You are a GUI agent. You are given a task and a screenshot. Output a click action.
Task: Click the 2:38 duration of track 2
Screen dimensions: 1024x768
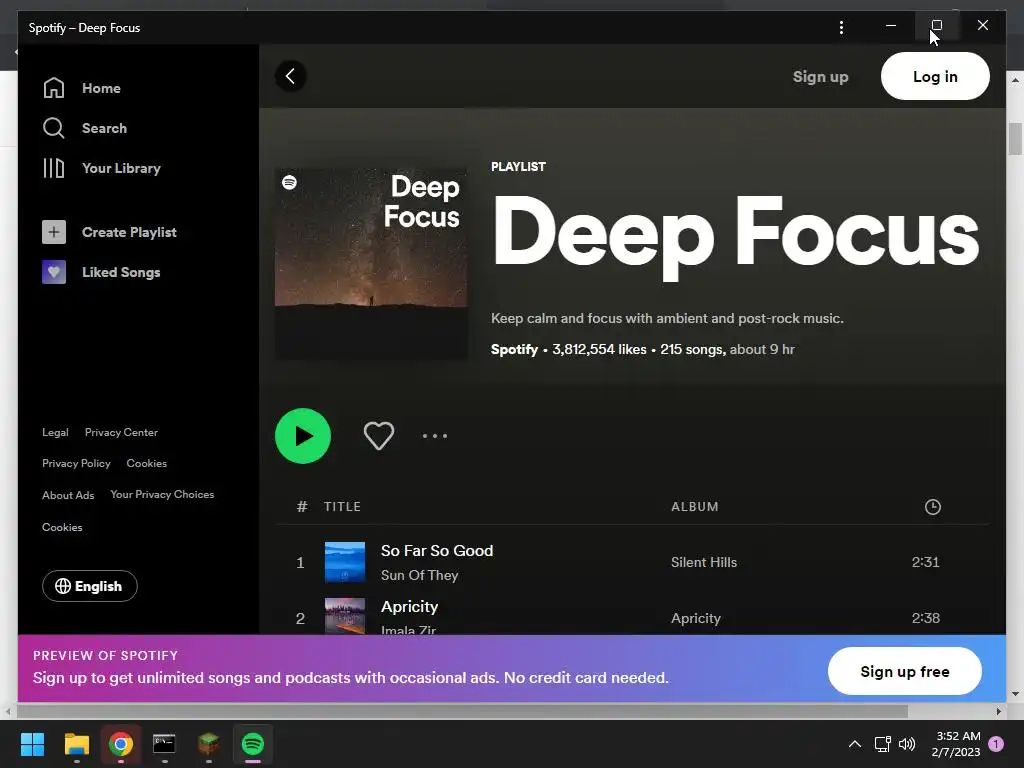(925, 618)
